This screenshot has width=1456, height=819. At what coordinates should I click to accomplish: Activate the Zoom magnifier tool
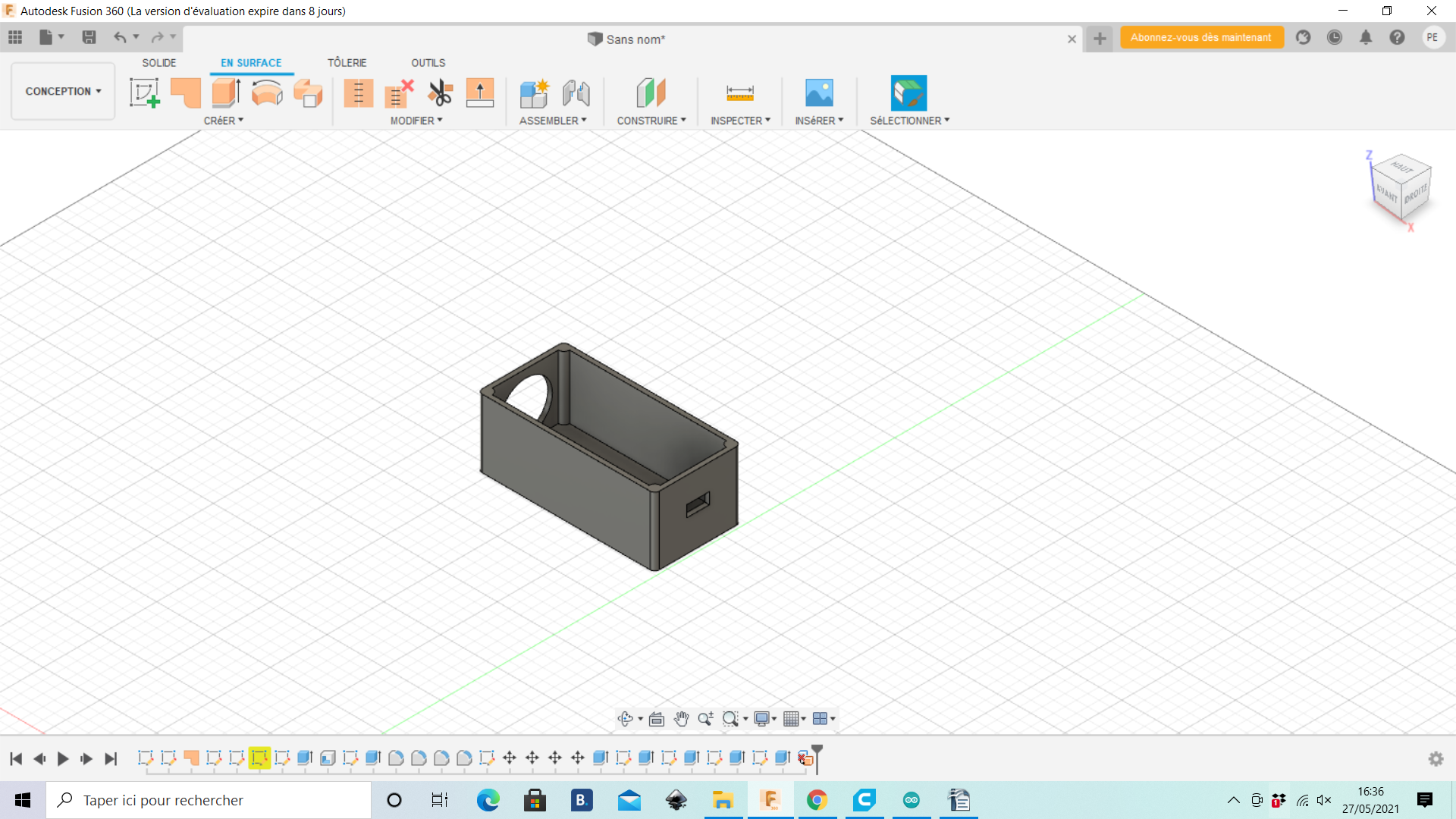pos(705,719)
